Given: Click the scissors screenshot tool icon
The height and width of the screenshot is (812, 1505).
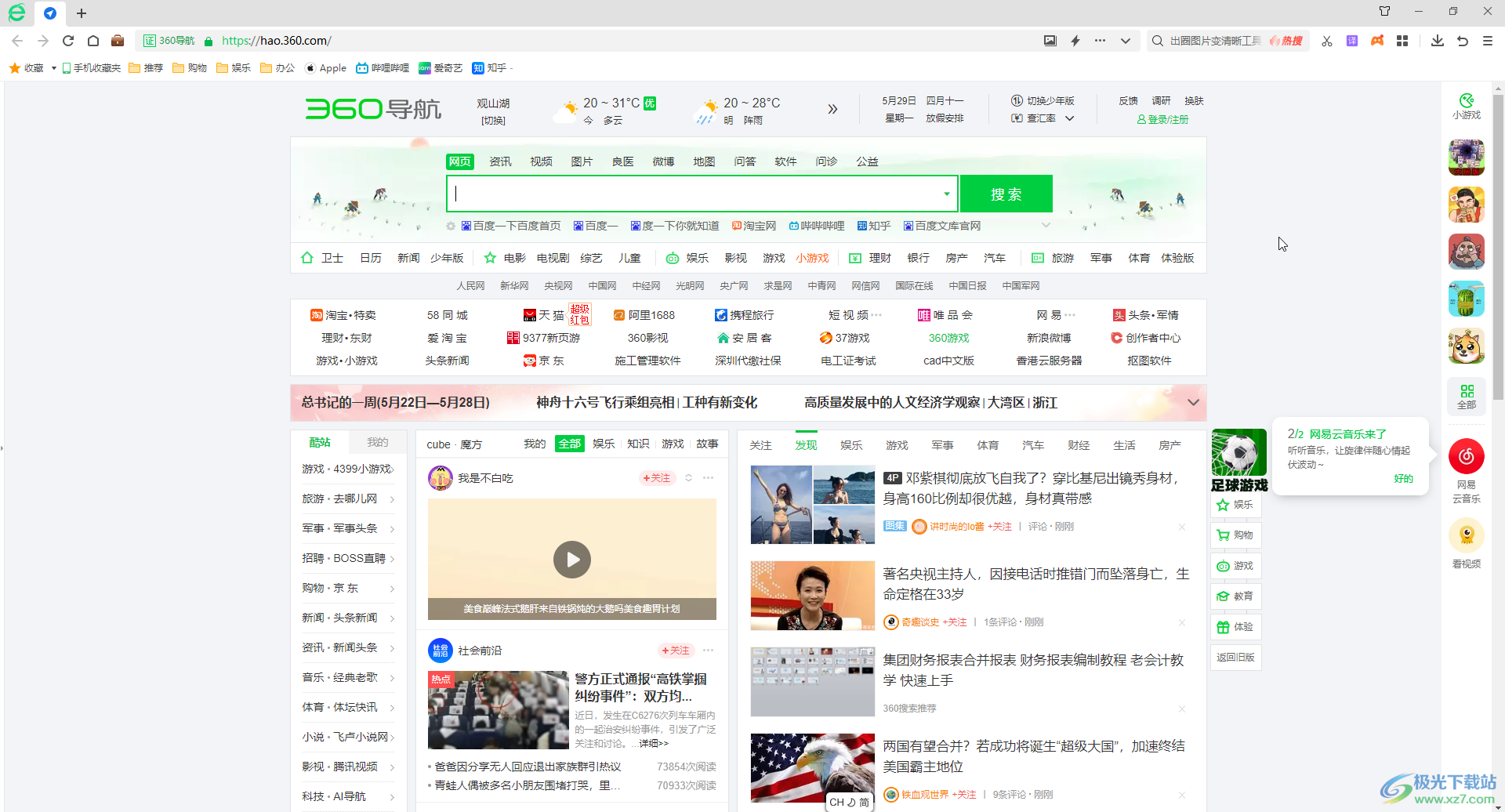Looking at the screenshot, I should point(1326,41).
